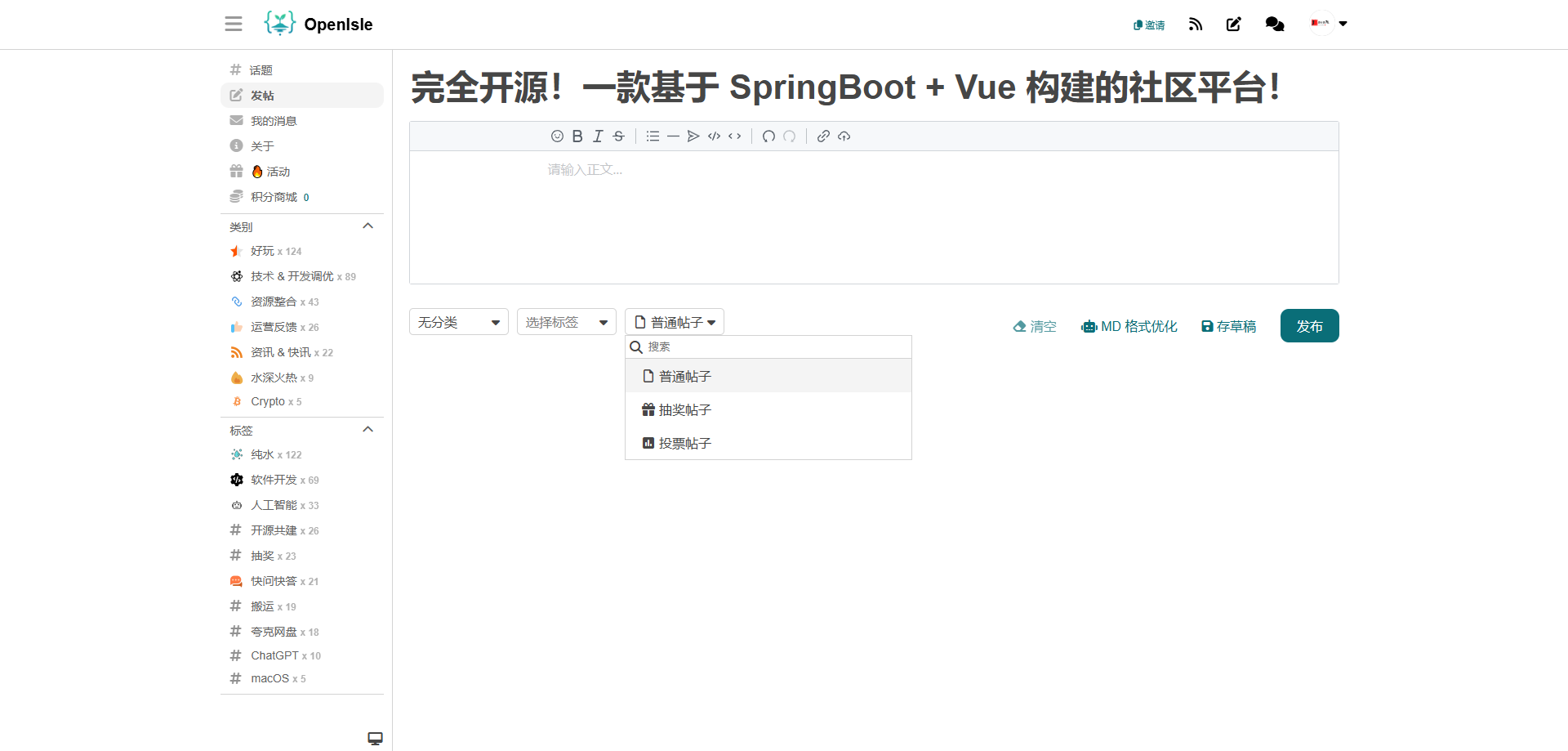1568x751 pixels.
Task: Click the 搜索 search field in dropdown
Action: [x=776, y=347]
